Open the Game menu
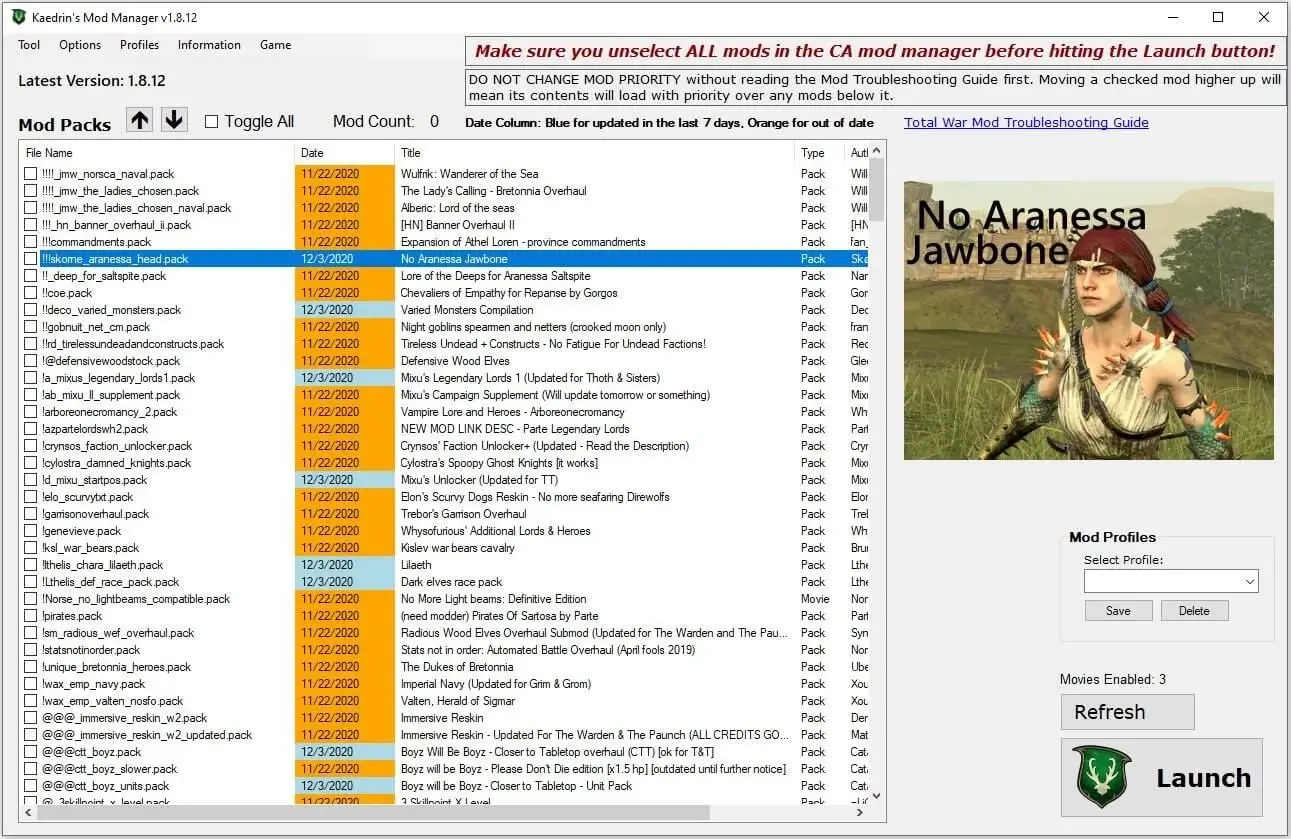This screenshot has height=839, width=1291. pyautogui.click(x=275, y=44)
